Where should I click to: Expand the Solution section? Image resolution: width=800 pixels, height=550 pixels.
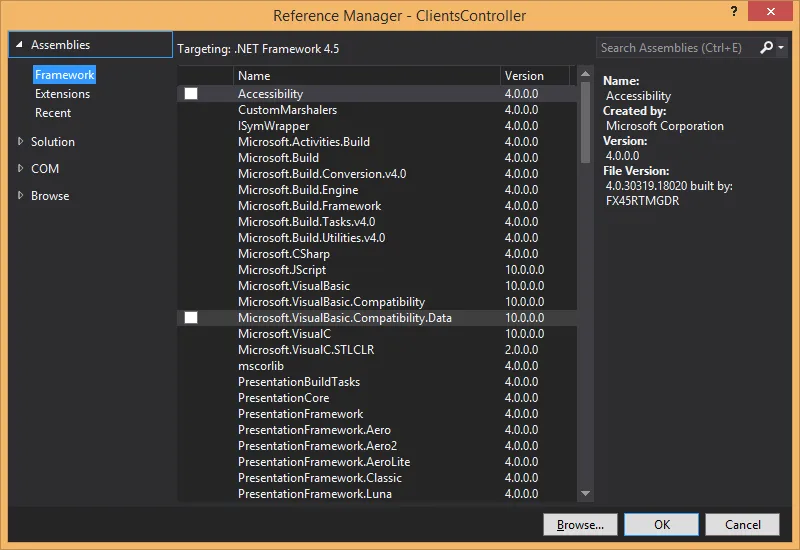20,141
